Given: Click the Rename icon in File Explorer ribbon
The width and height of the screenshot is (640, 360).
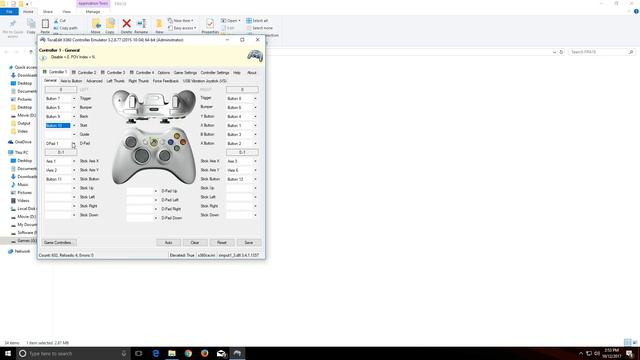Looking at the screenshot, I should click(x=141, y=26).
